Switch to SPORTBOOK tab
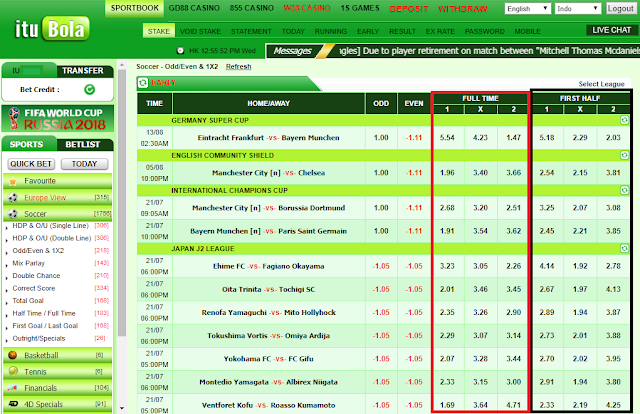Screen dimensions: 640x414 [x=135, y=8]
